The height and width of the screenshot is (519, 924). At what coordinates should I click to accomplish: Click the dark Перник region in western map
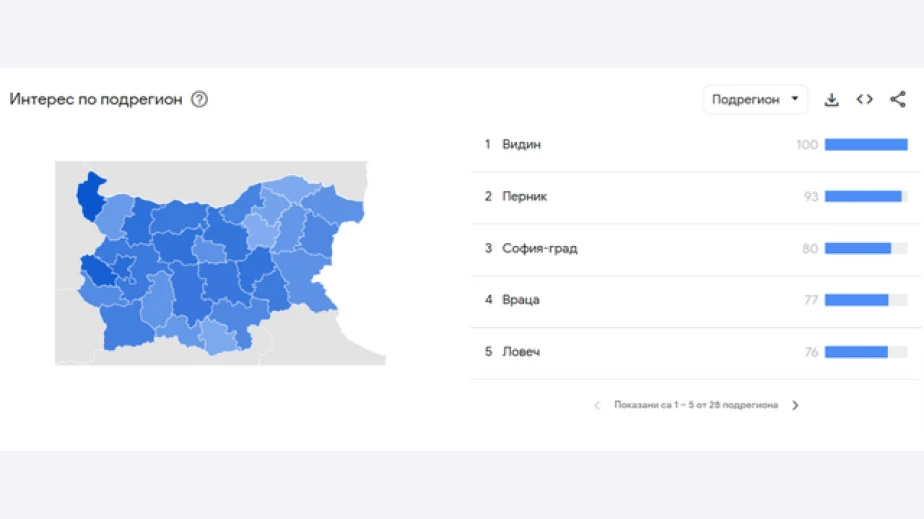[x=99, y=270]
